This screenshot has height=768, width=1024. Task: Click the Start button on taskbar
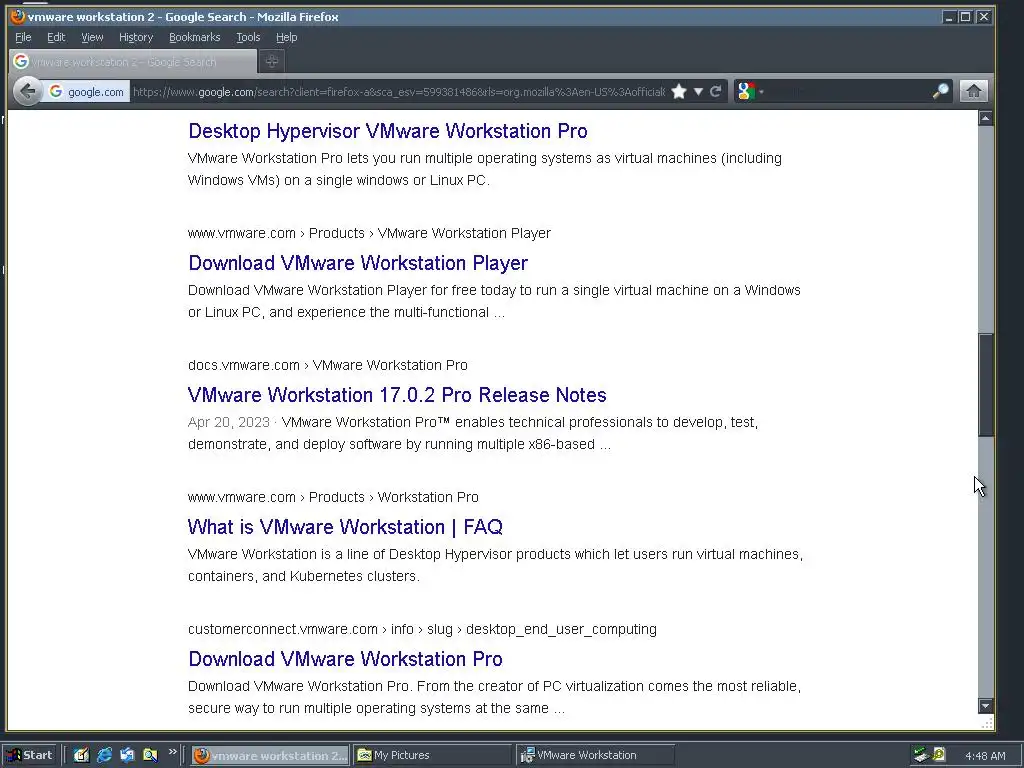tap(30, 755)
